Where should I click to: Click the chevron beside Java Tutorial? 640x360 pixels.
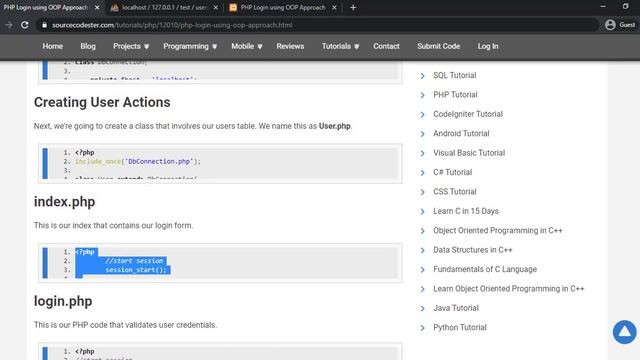click(x=422, y=309)
